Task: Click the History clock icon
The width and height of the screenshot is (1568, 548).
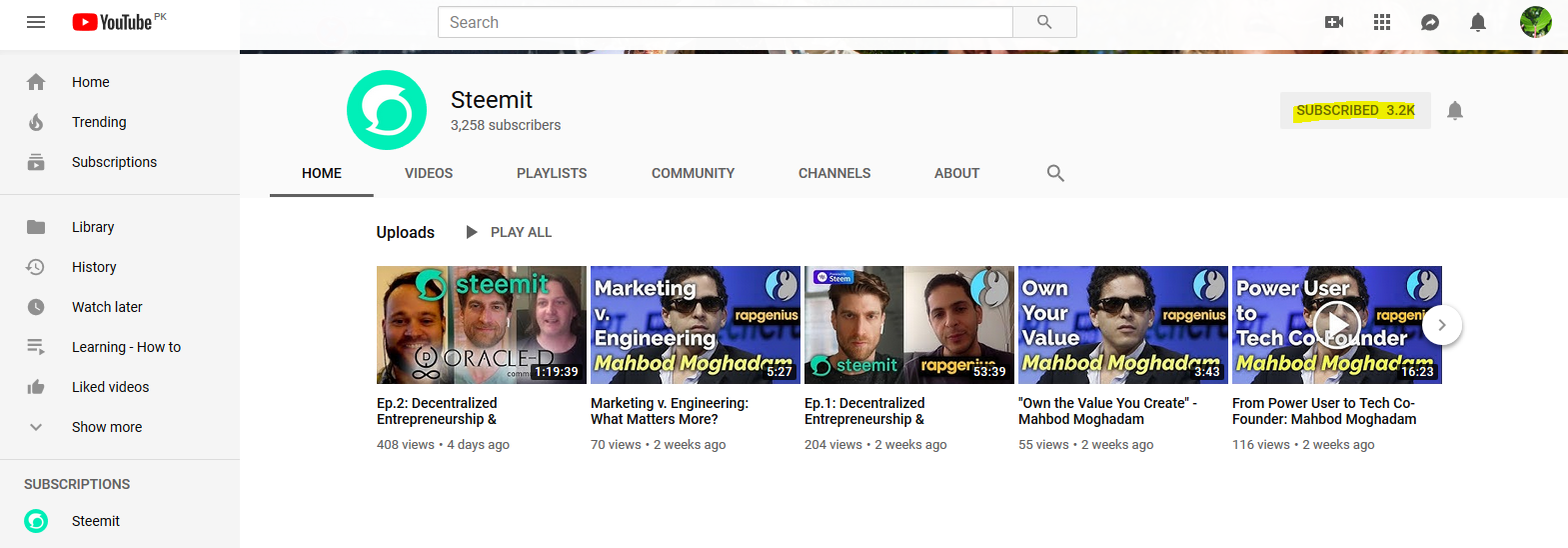Action: tap(36, 267)
